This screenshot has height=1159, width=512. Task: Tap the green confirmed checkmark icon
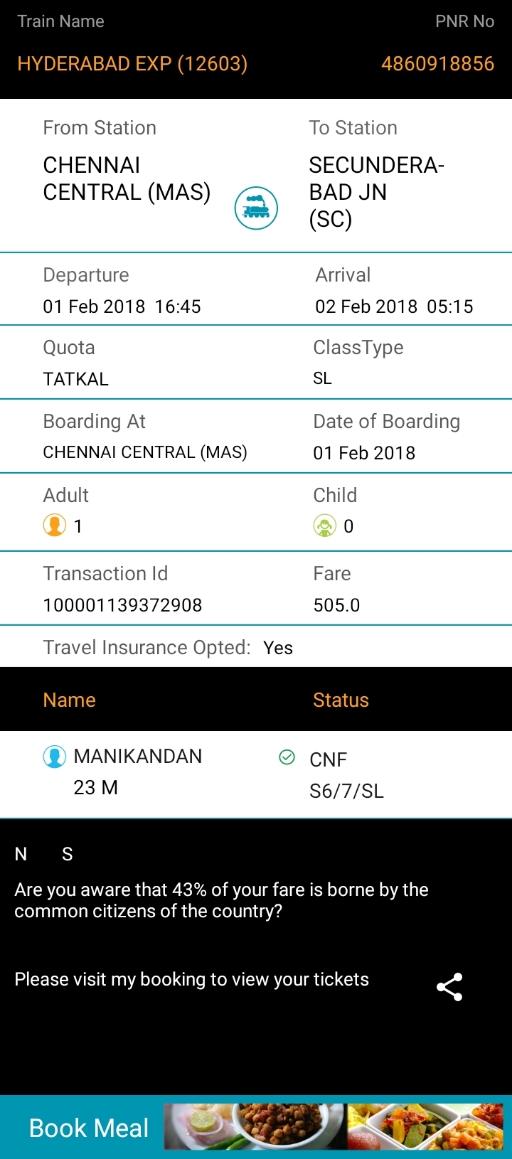pos(287,757)
